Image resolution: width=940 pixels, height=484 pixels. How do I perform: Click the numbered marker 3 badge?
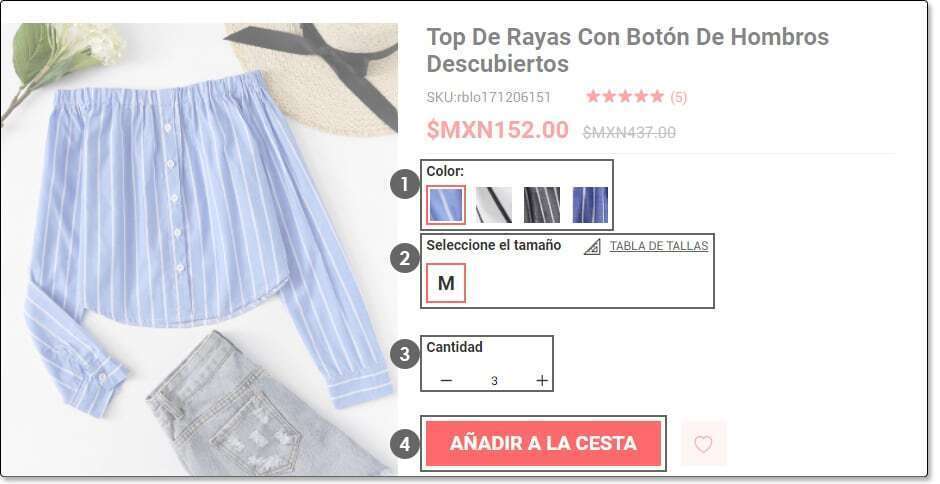(405, 353)
